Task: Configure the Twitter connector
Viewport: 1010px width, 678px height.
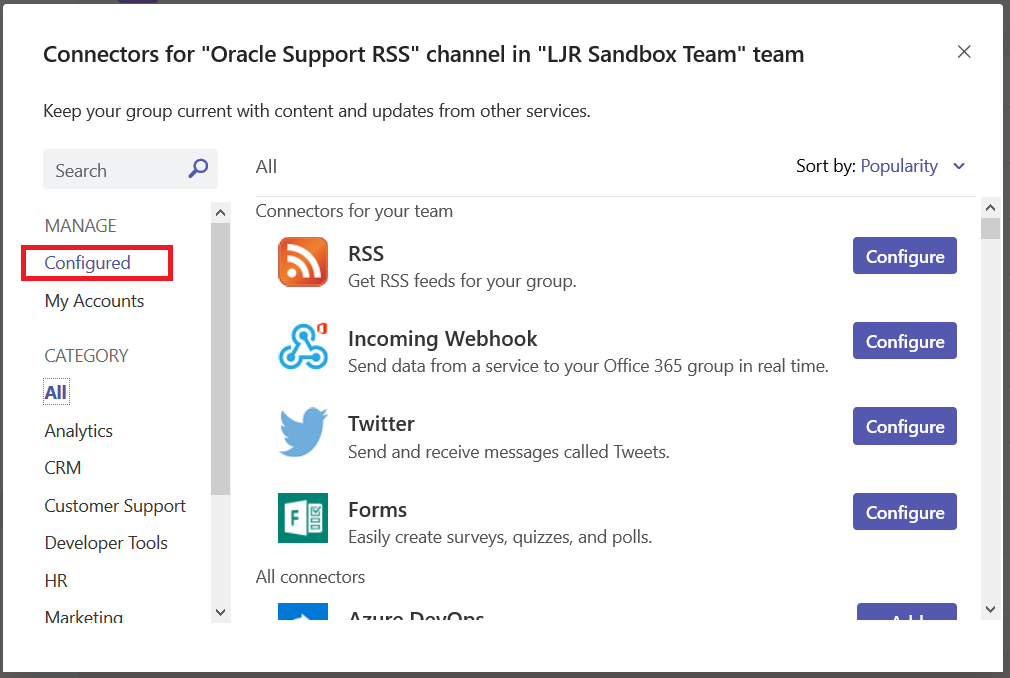Action: (x=904, y=426)
